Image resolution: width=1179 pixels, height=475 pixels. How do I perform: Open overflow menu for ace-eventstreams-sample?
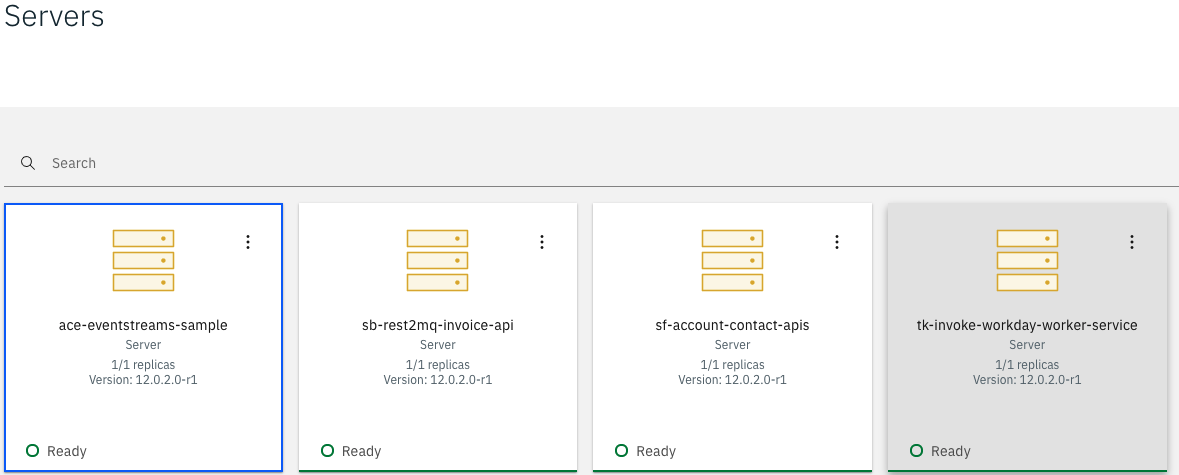[248, 242]
